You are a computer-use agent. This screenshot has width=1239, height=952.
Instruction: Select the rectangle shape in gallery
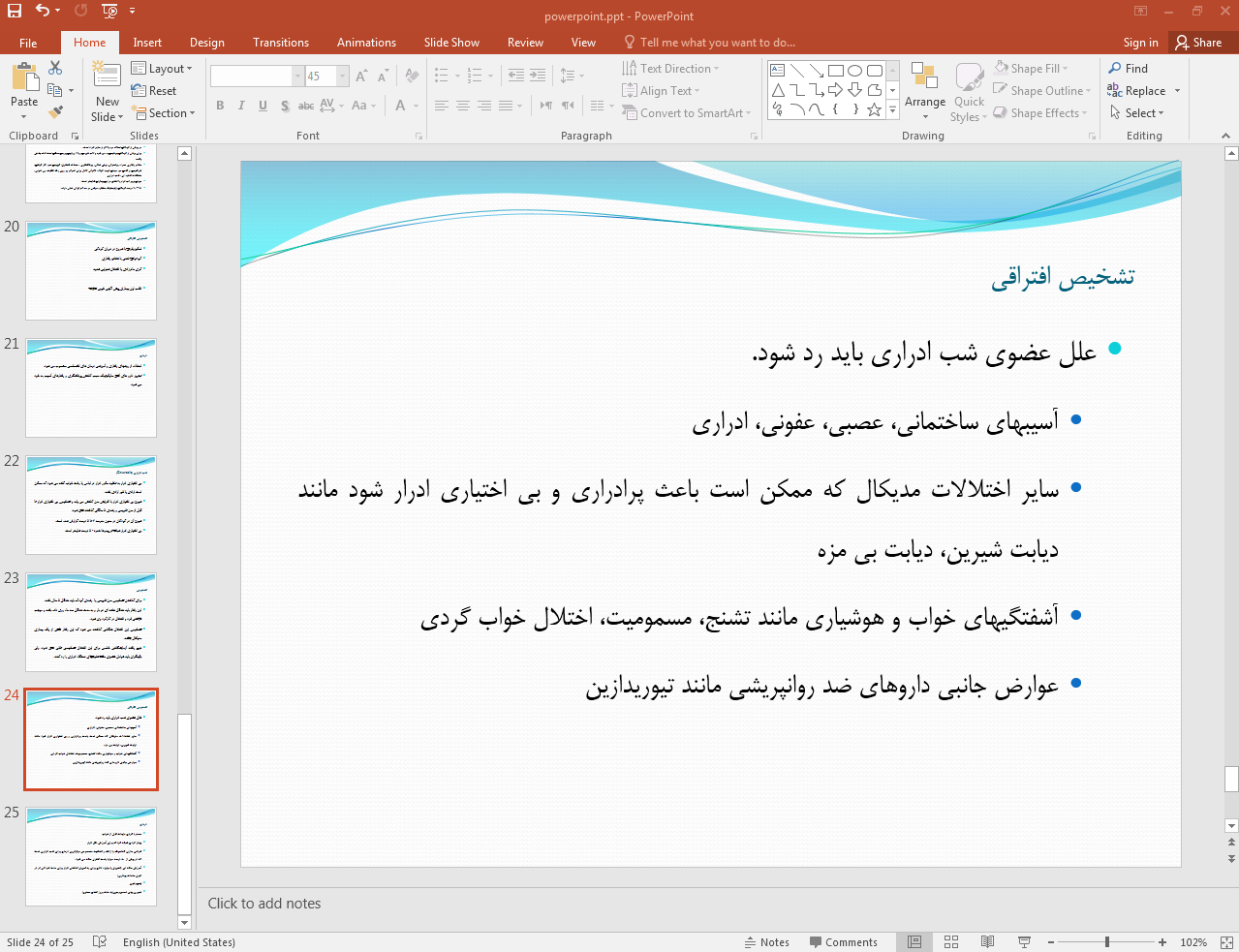point(836,71)
